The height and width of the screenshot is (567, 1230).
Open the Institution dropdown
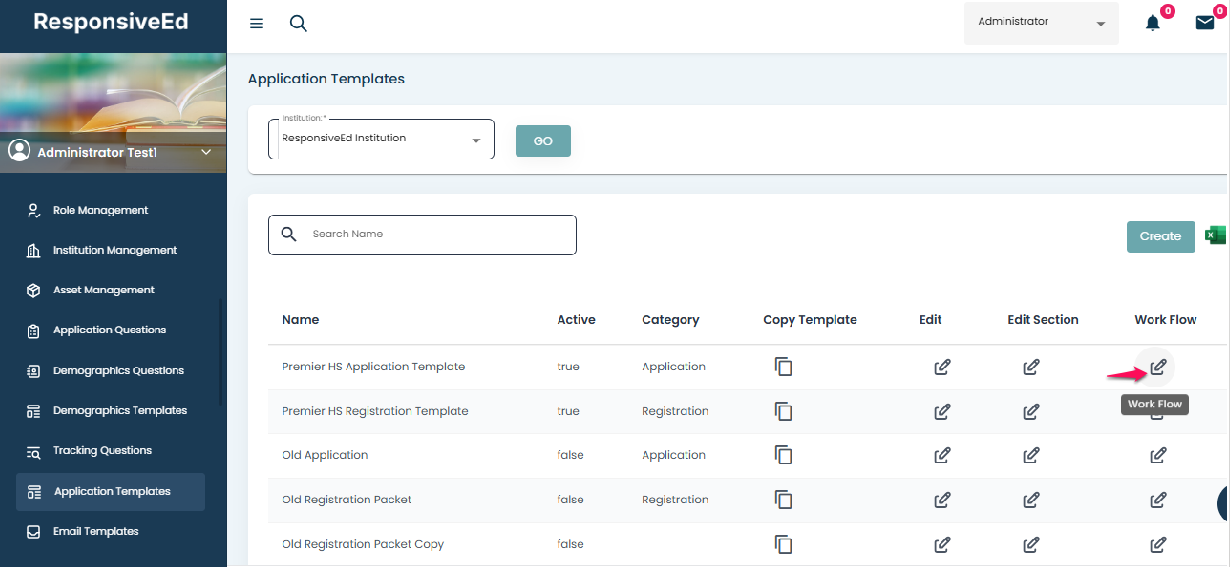(x=381, y=139)
